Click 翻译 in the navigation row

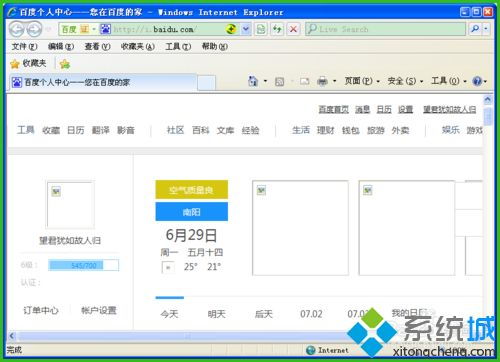(101, 130)
